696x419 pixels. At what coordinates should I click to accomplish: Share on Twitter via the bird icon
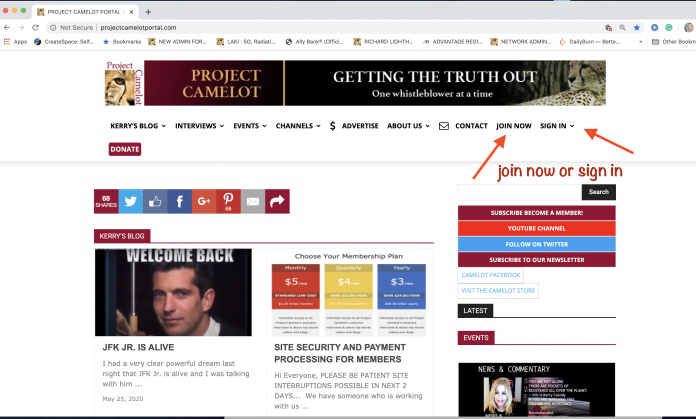coord(130,202)
